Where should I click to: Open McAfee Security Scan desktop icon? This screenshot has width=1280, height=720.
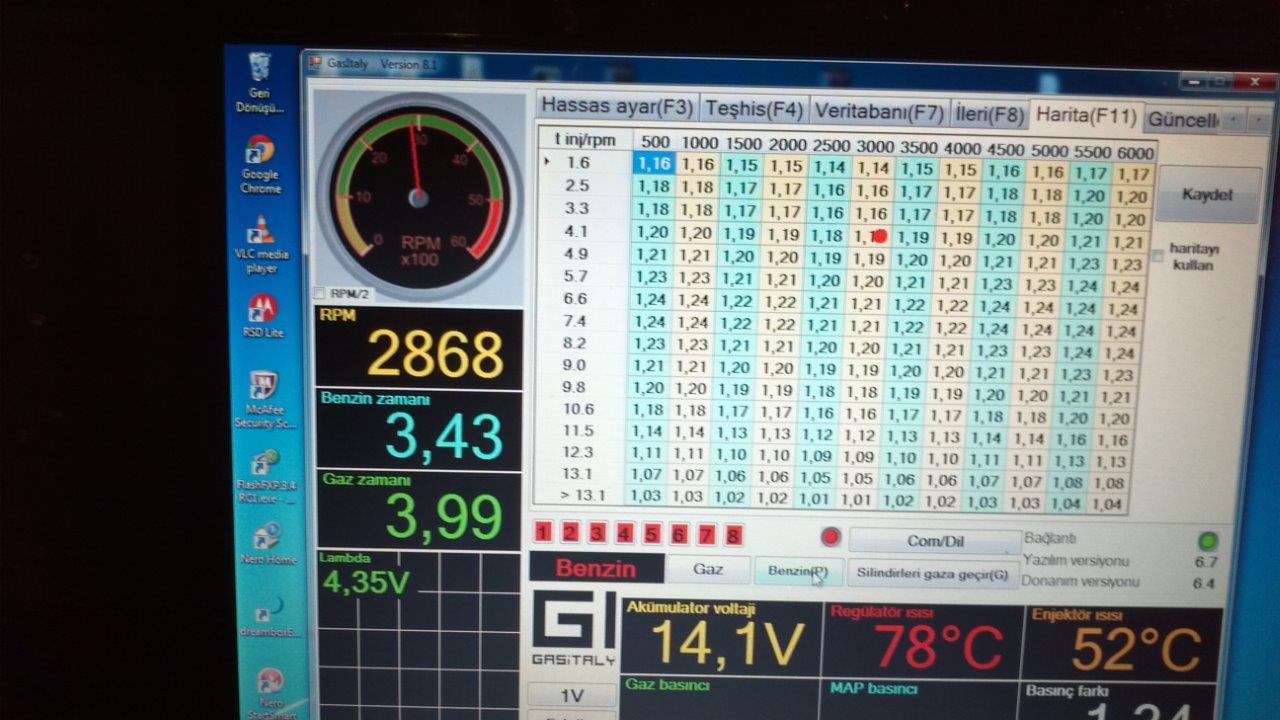[x=264, y=400]
